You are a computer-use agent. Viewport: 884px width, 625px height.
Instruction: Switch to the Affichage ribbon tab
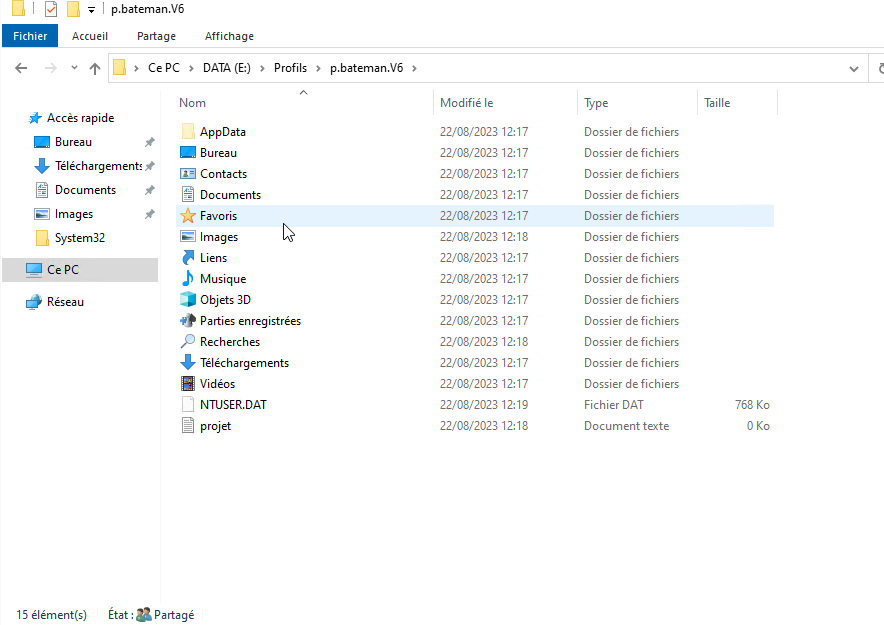coord(229,36)
